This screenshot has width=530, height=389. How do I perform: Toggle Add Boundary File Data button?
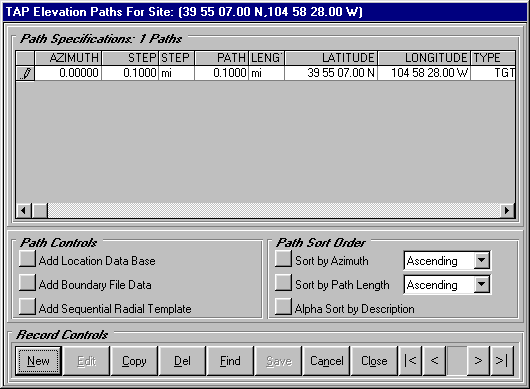[x=27, y=283]
